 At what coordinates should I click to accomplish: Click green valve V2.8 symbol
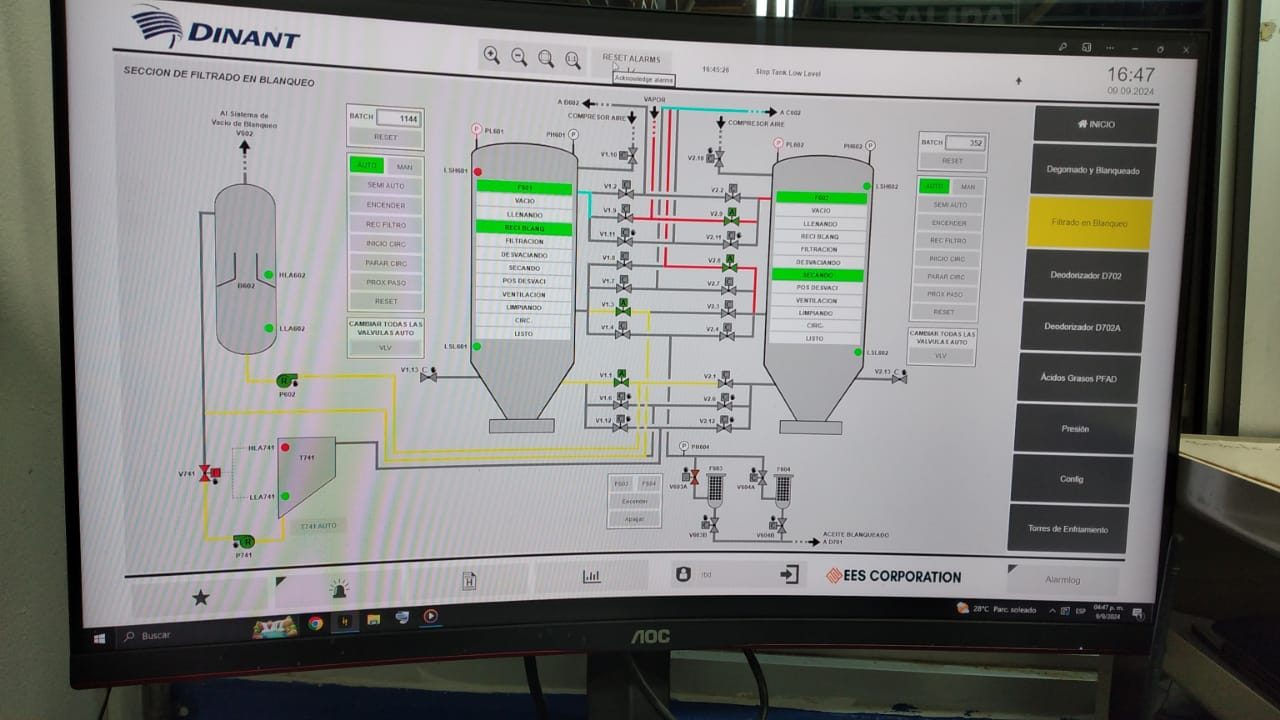tap(729, 263)
